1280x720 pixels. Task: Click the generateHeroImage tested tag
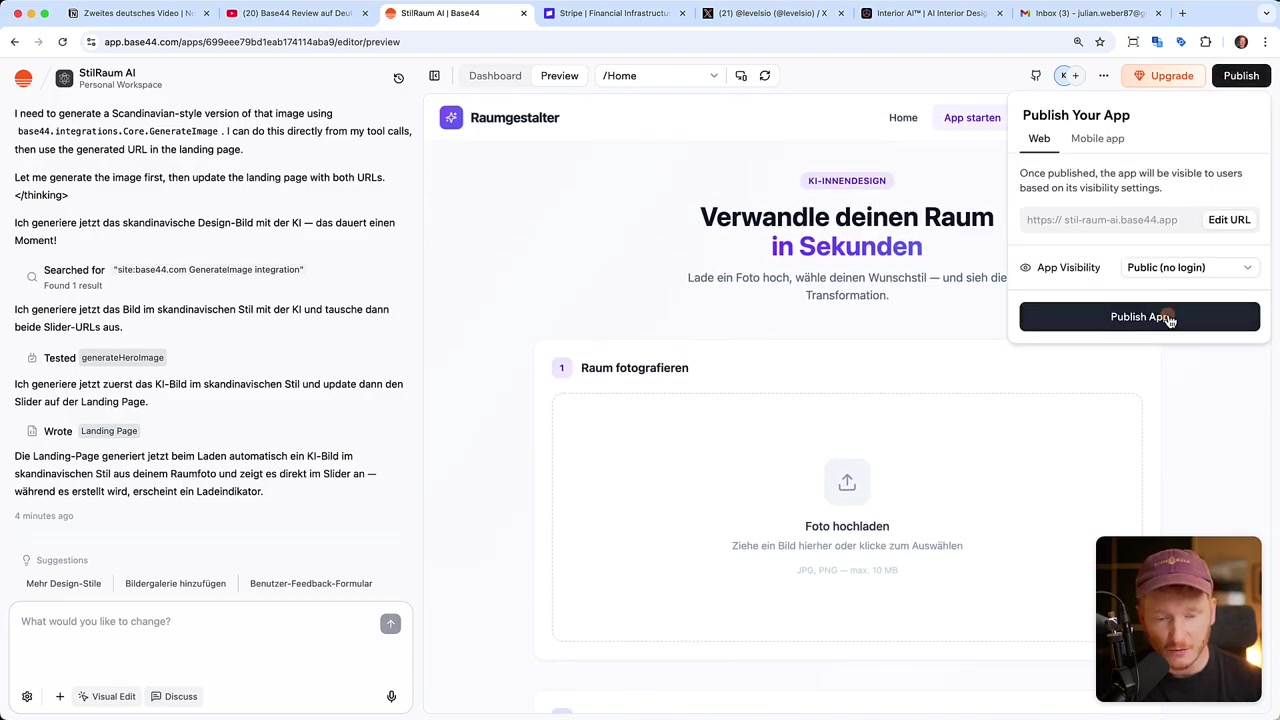coord(122,358)
